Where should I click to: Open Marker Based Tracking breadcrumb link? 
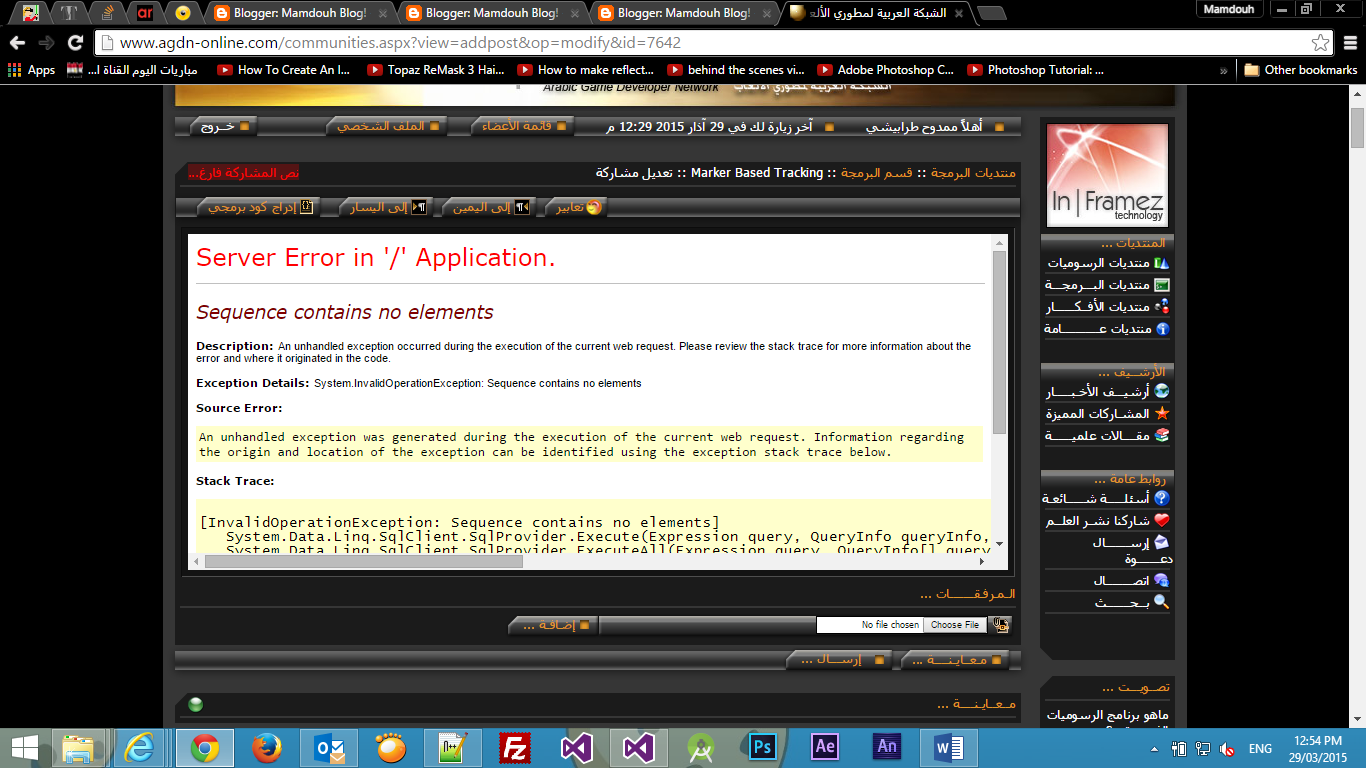click(x=757, y=173)
